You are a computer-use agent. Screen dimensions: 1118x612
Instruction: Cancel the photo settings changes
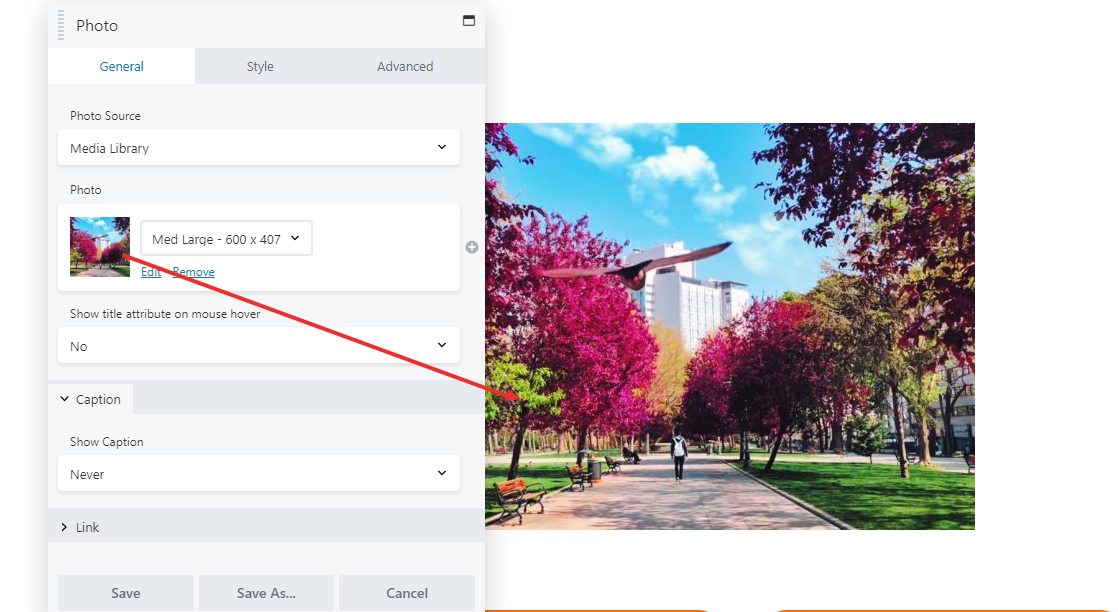(407, 593)
